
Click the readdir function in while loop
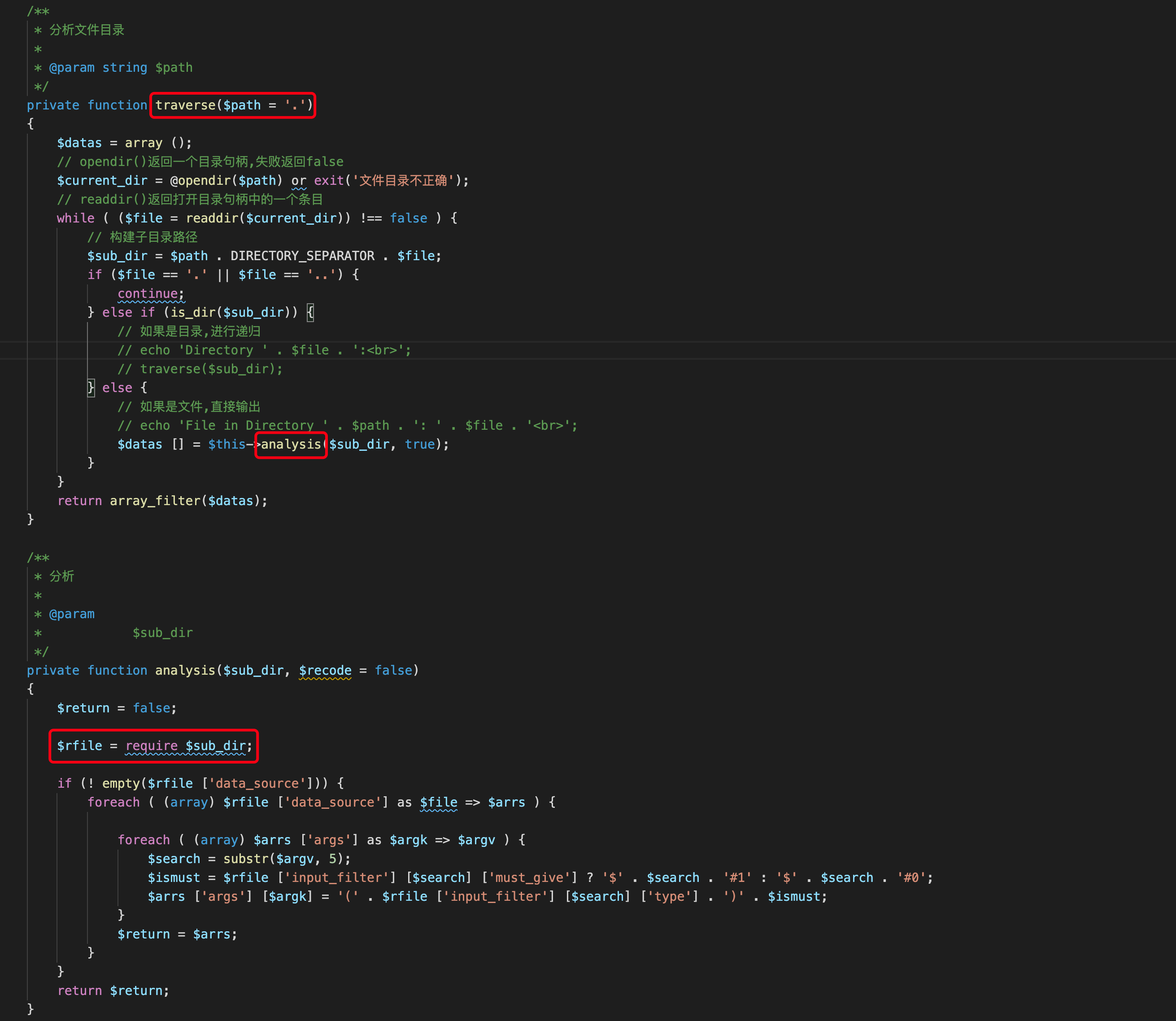212,218
